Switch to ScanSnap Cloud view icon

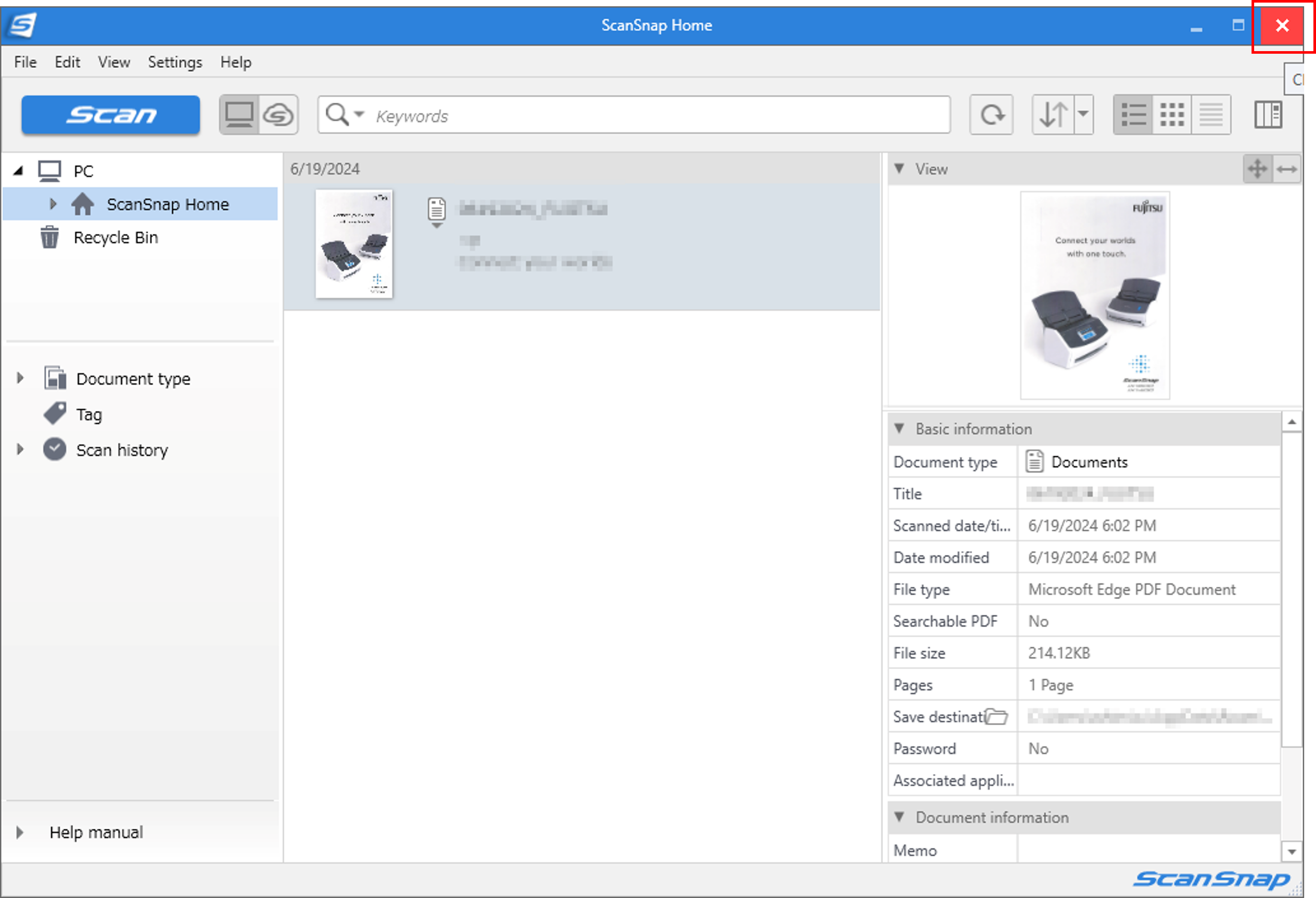point(279,115)
